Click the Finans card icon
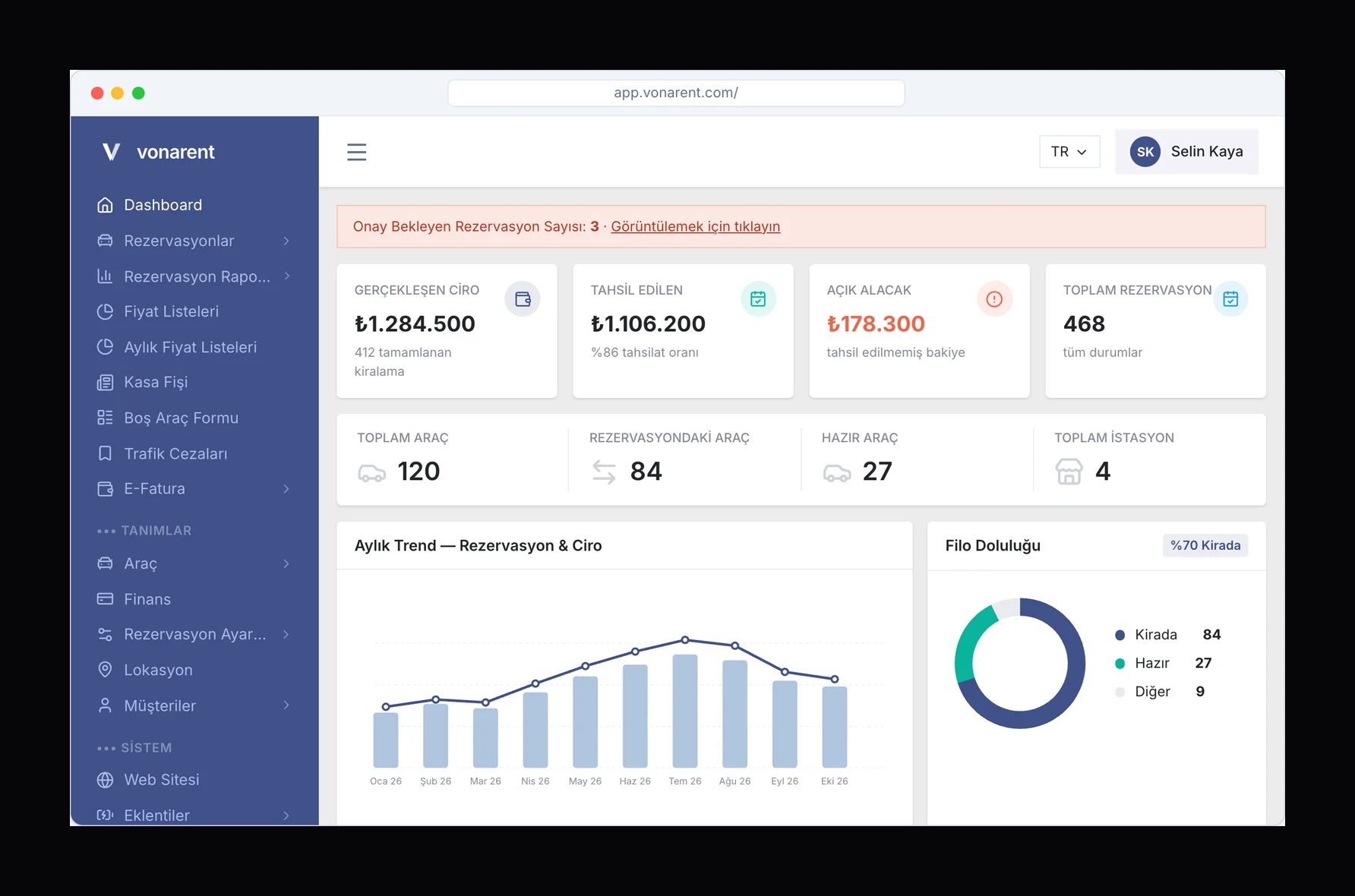The width and height of the screenshot is (1355, 896). pyautogui.click(x=106, y=599)
